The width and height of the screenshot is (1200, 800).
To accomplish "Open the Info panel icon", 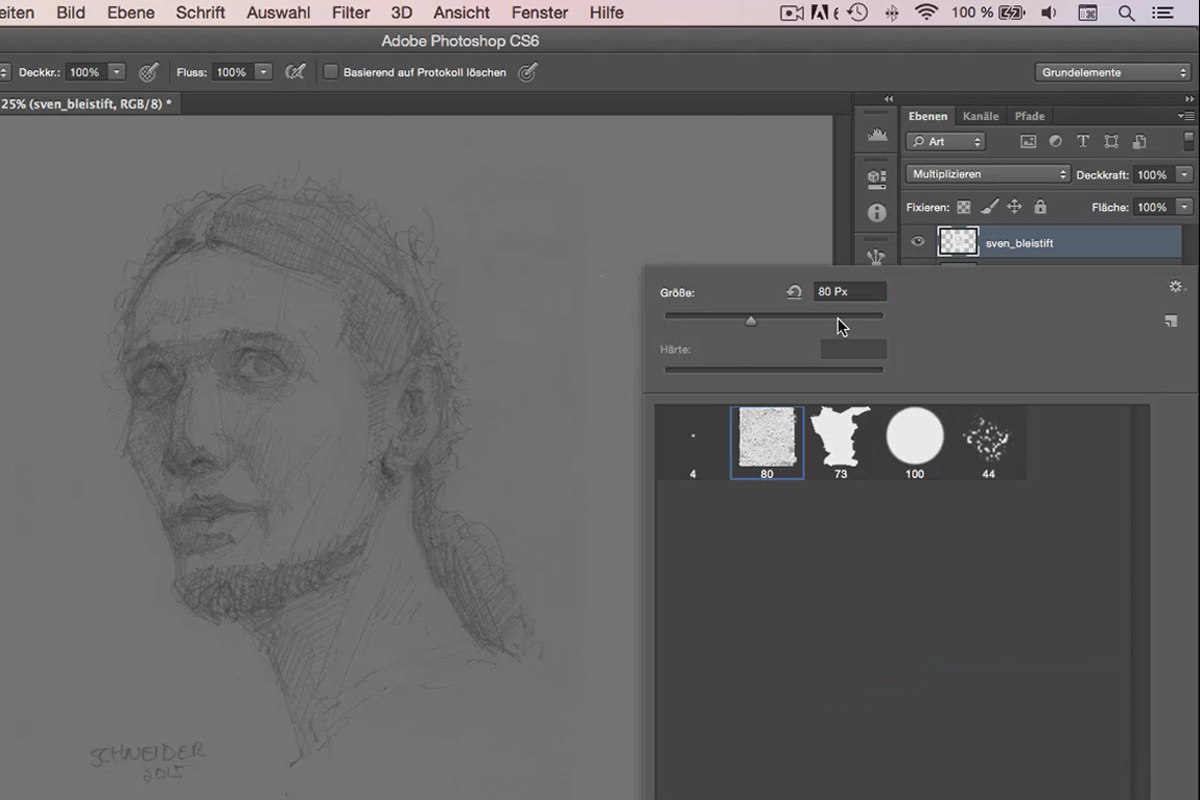I will tap(877, 213).
